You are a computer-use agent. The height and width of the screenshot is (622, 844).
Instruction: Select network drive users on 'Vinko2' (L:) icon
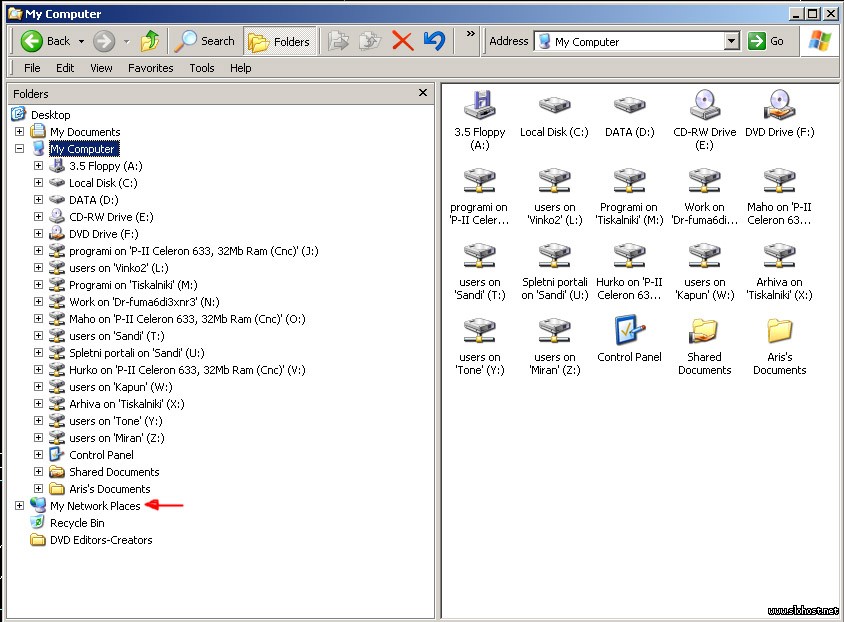pos(554,196)
